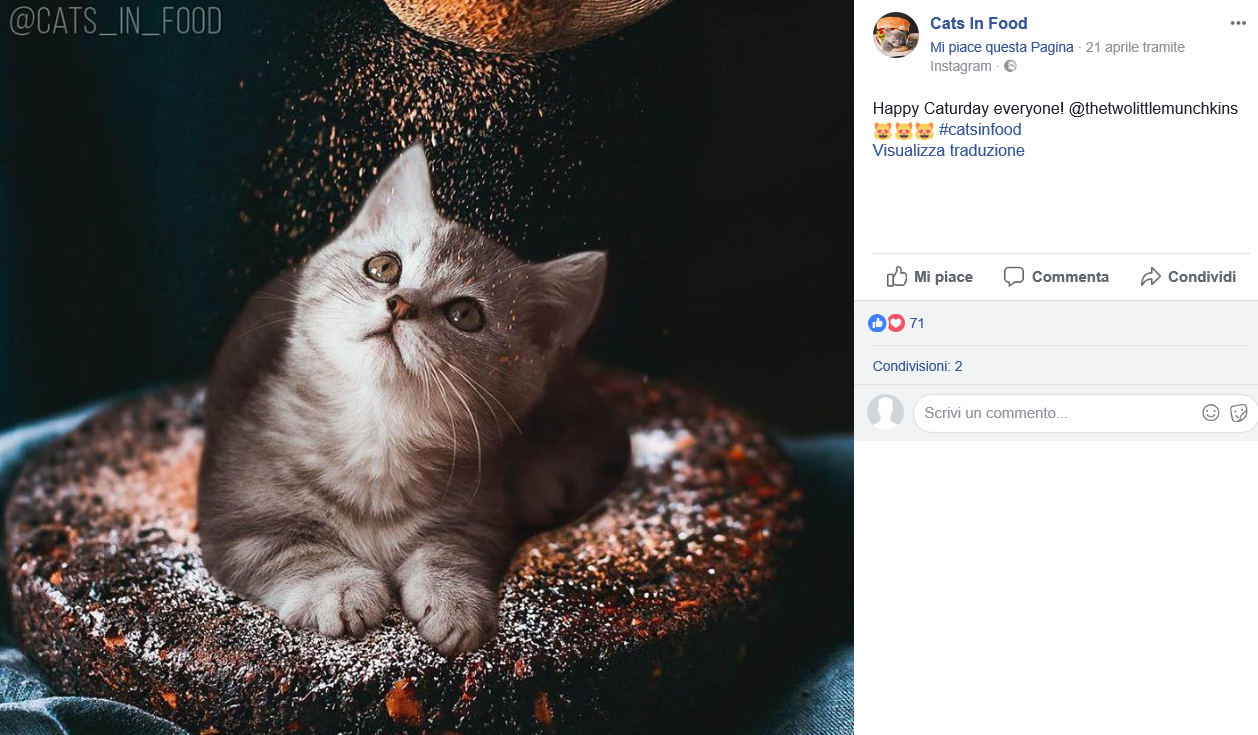
Task: Click the blue thumbs-up reaction icon
Action: [x=877, y=323]
